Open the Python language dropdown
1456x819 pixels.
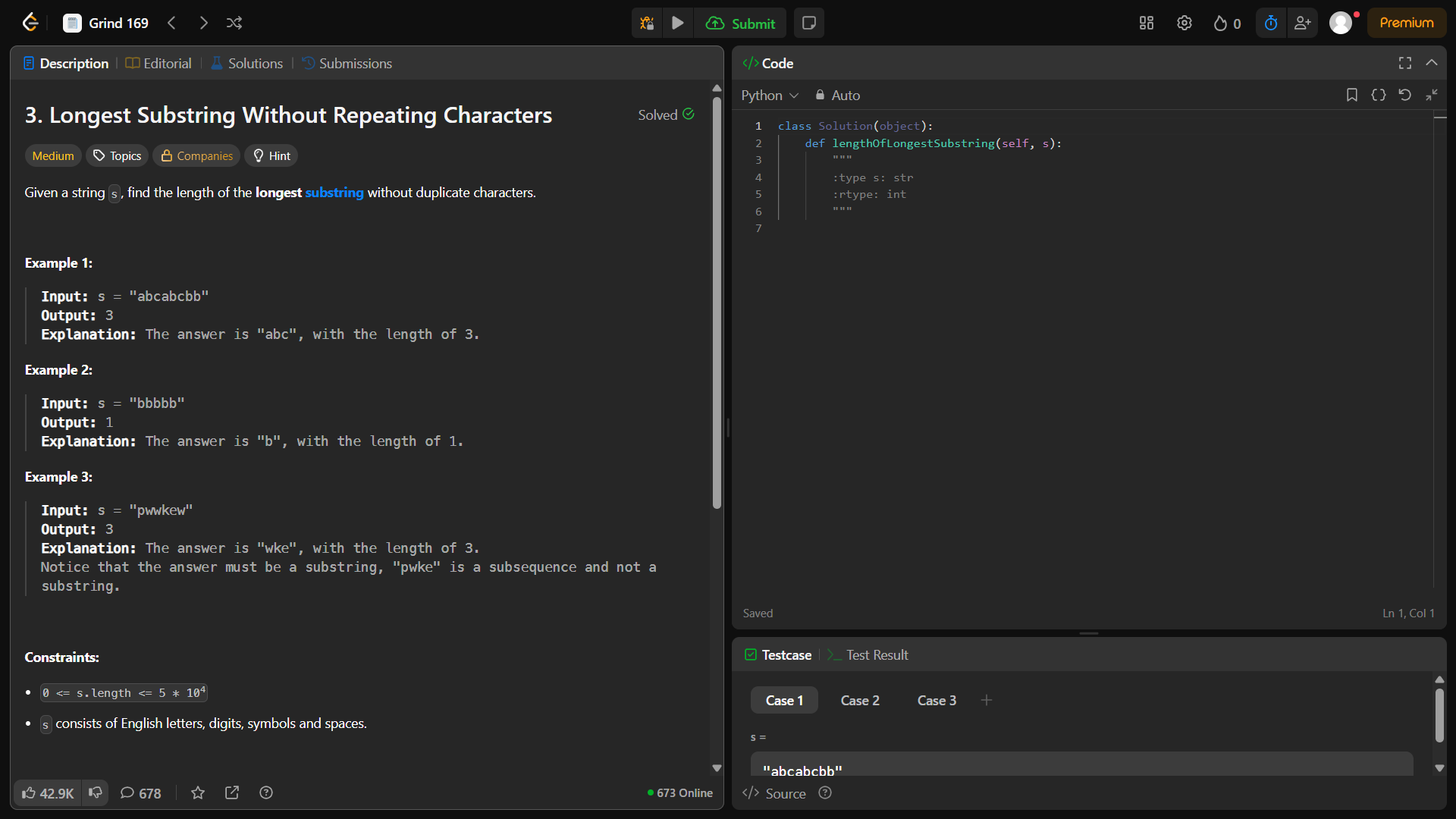pos(770,95)
